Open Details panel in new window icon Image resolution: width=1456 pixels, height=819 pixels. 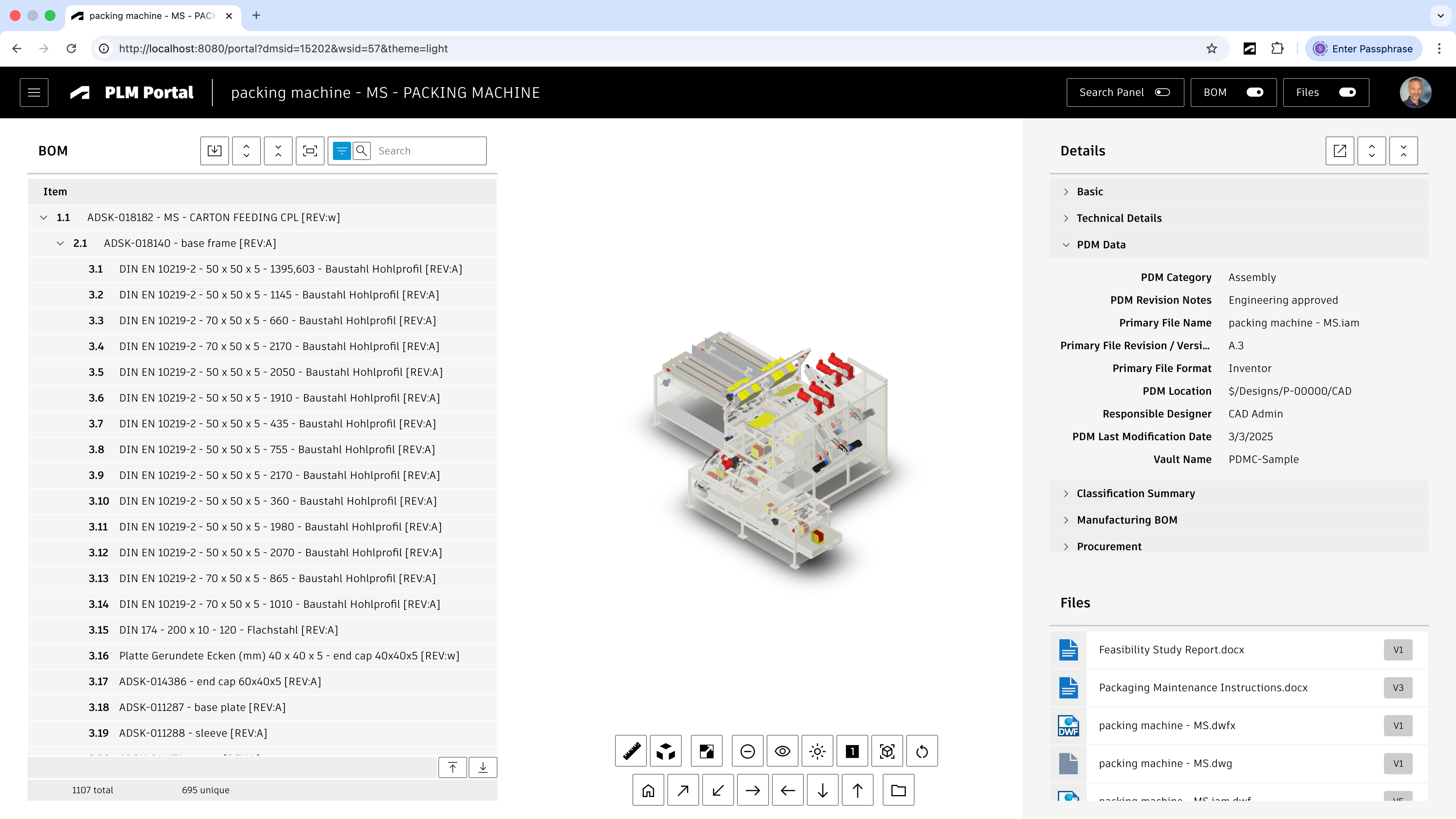click(1340, 151)
